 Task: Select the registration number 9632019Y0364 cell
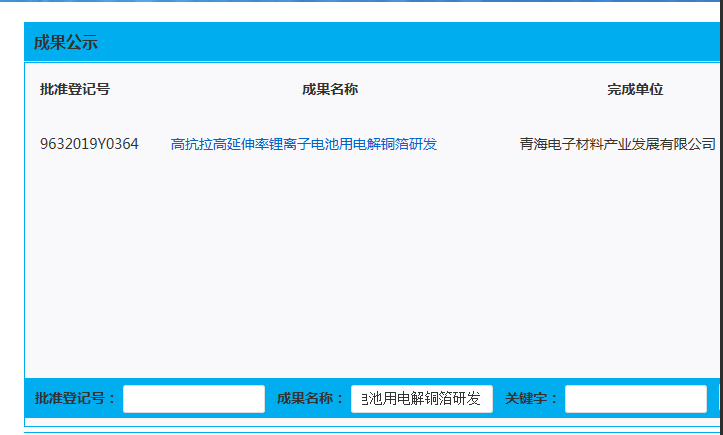pyautogui.click(x=89, y=144)
